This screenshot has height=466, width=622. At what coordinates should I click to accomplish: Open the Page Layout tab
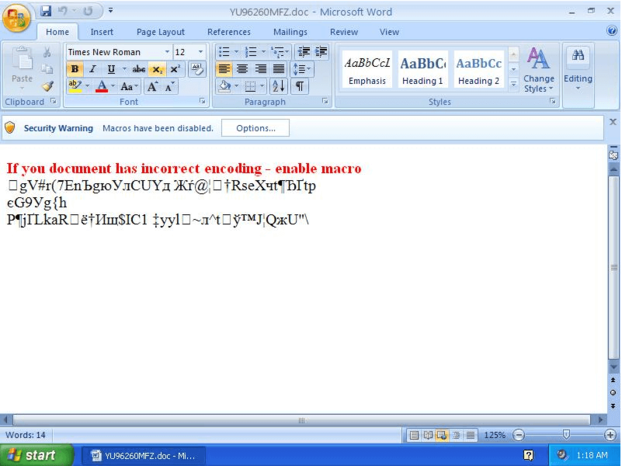(160, 32)
